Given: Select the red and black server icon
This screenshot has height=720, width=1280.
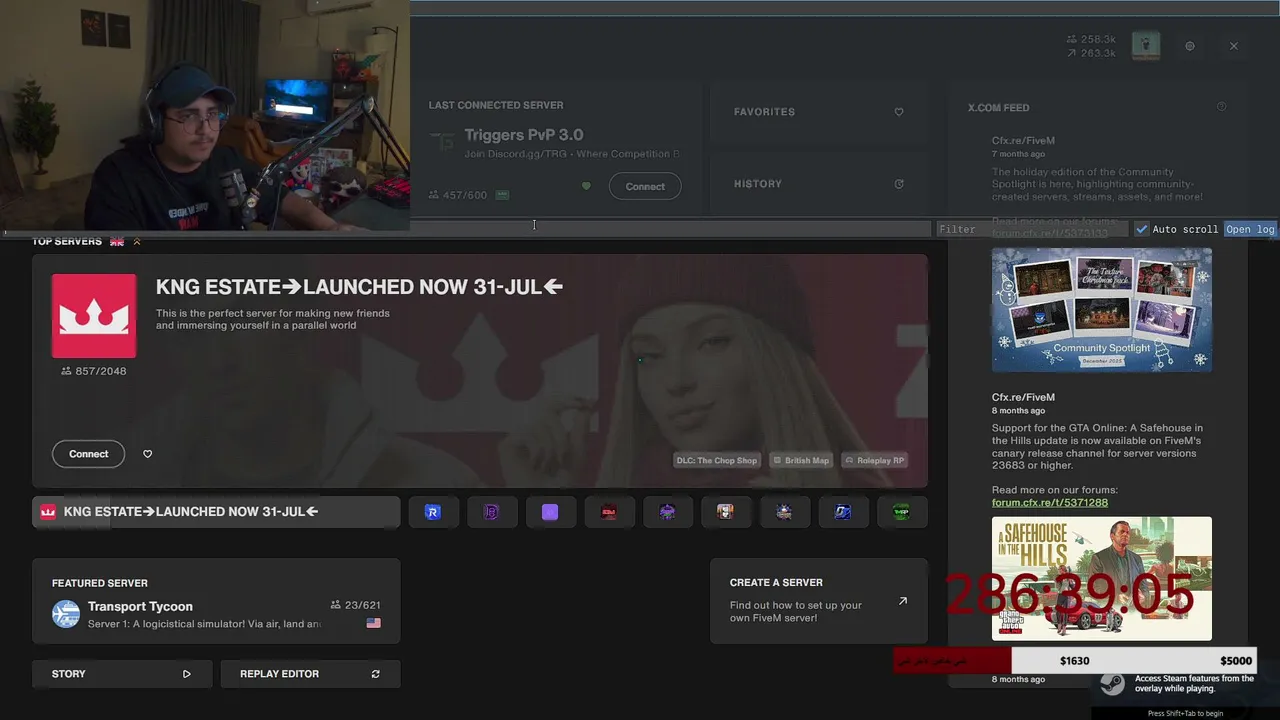Looking at the screenshot, I should tap(608, 512).
